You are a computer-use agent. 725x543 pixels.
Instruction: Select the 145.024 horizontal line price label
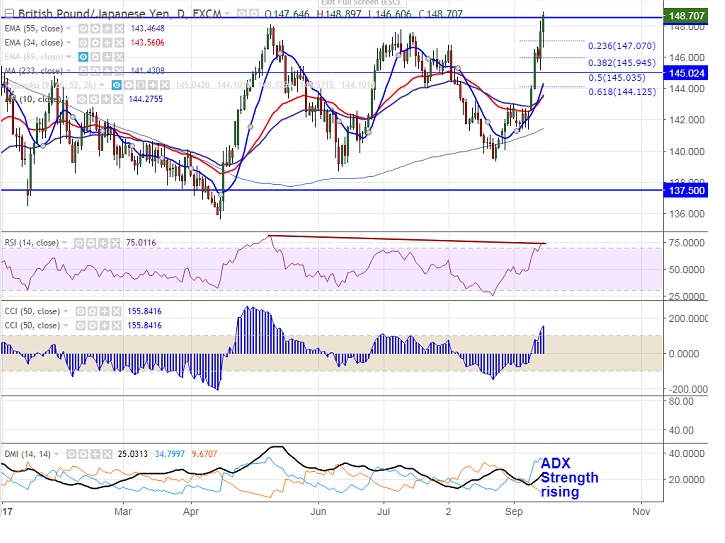pyautogui.click(x=685, y=73)
